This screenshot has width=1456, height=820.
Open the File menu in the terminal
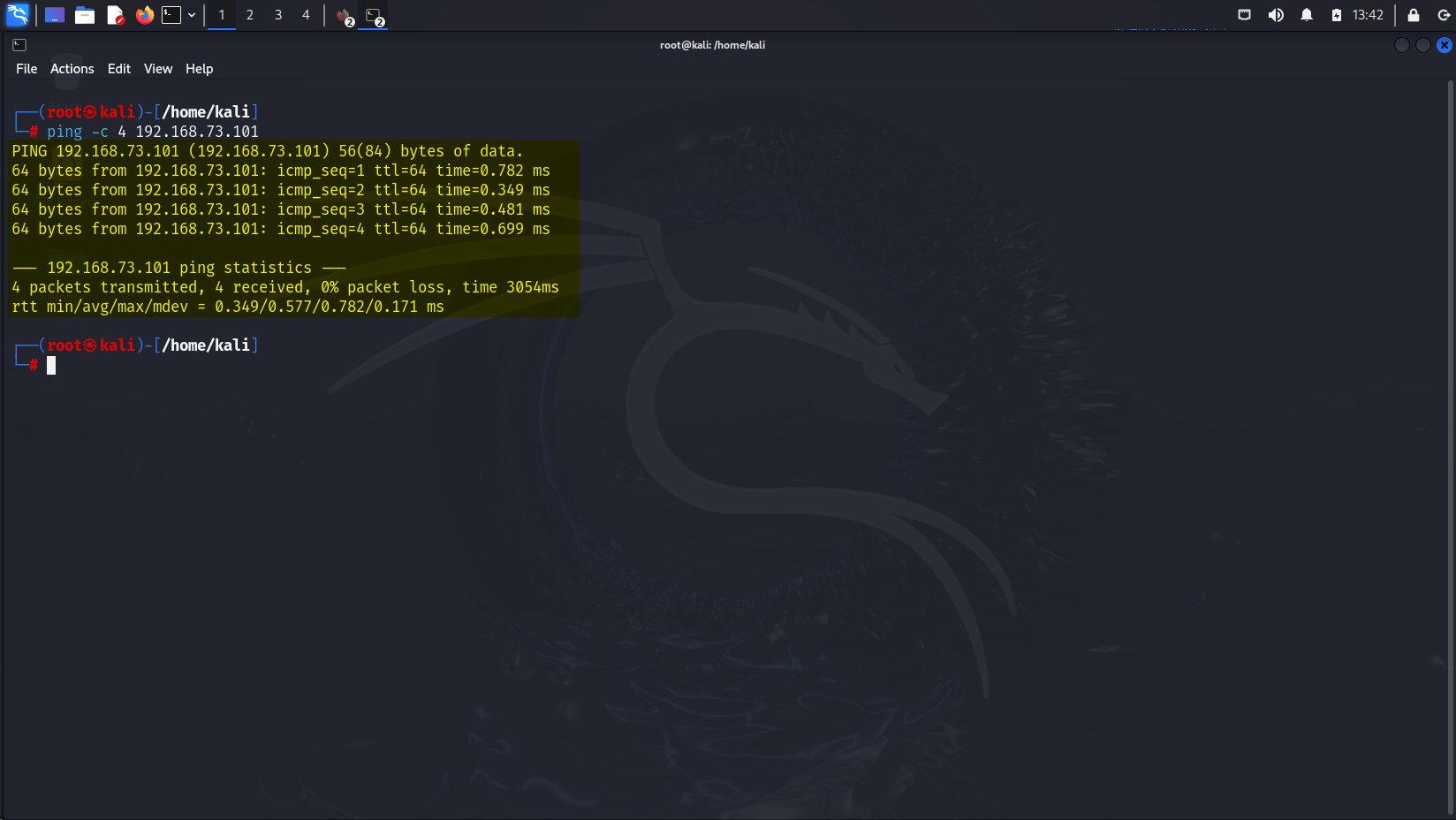click(27, 68)
